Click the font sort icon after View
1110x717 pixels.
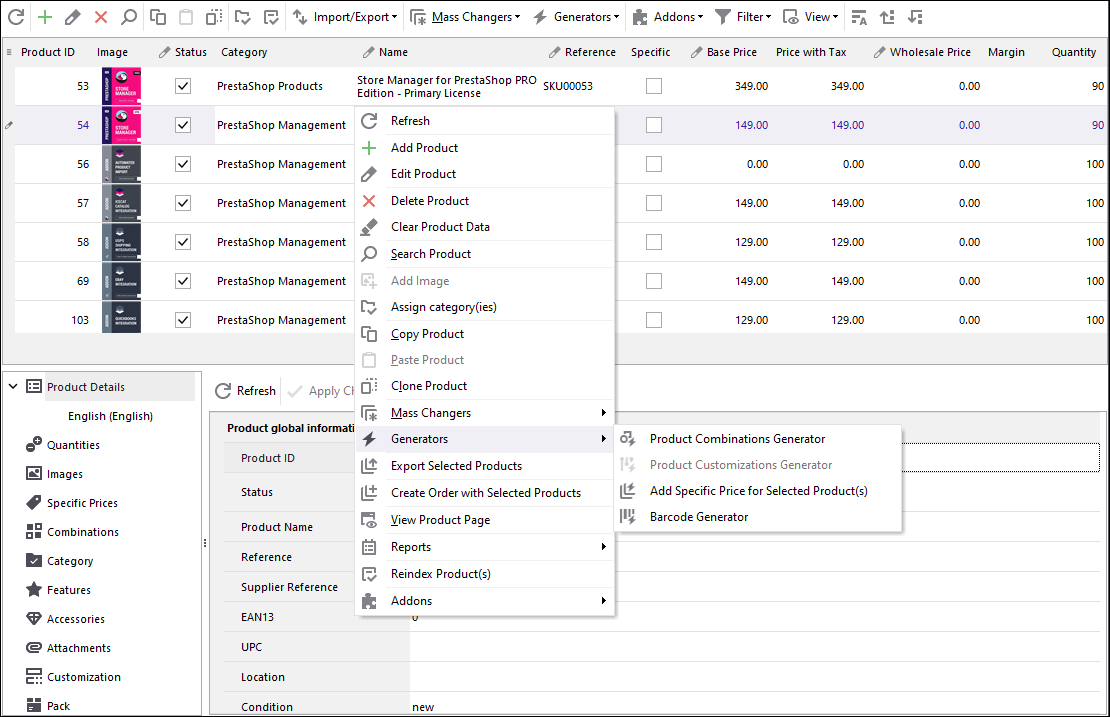859,17
